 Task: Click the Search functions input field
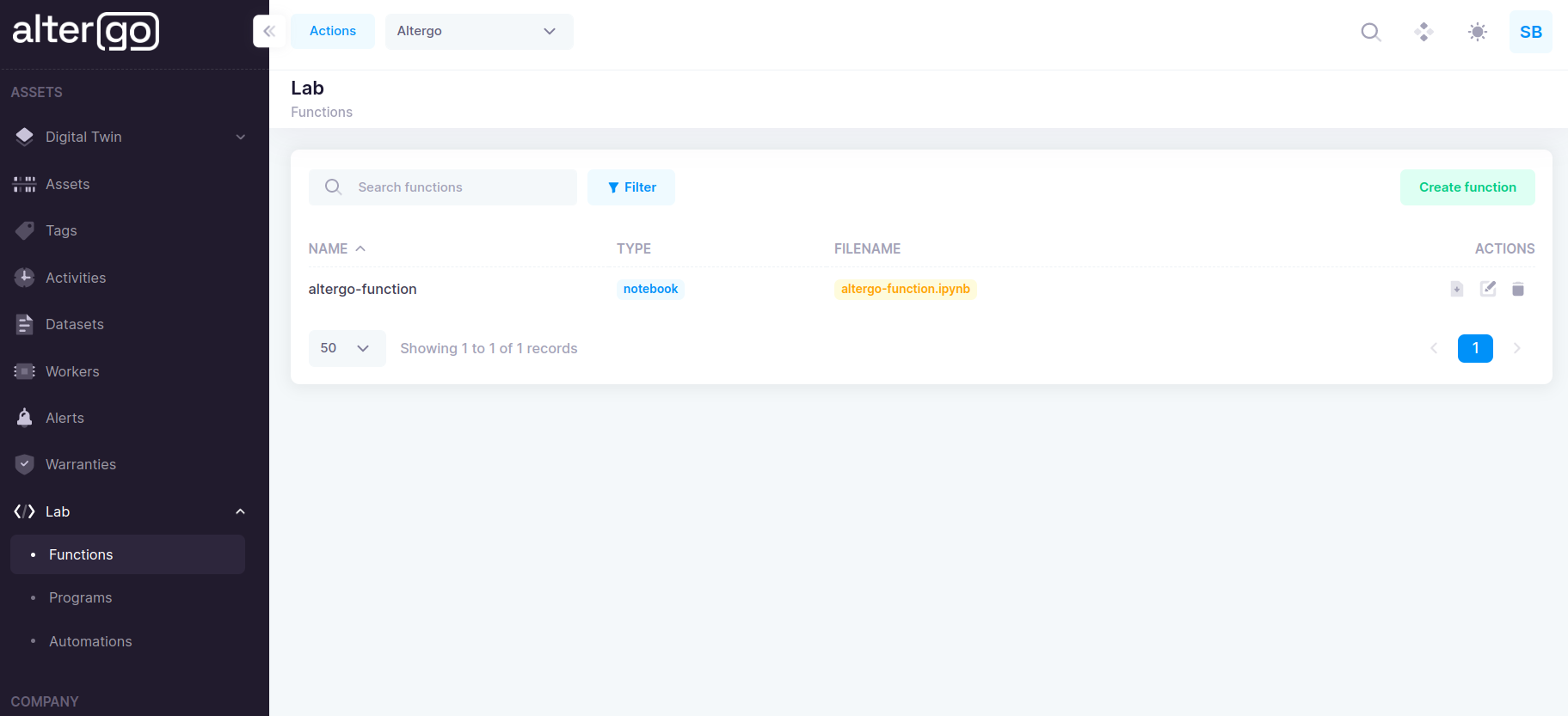point(456,187)
